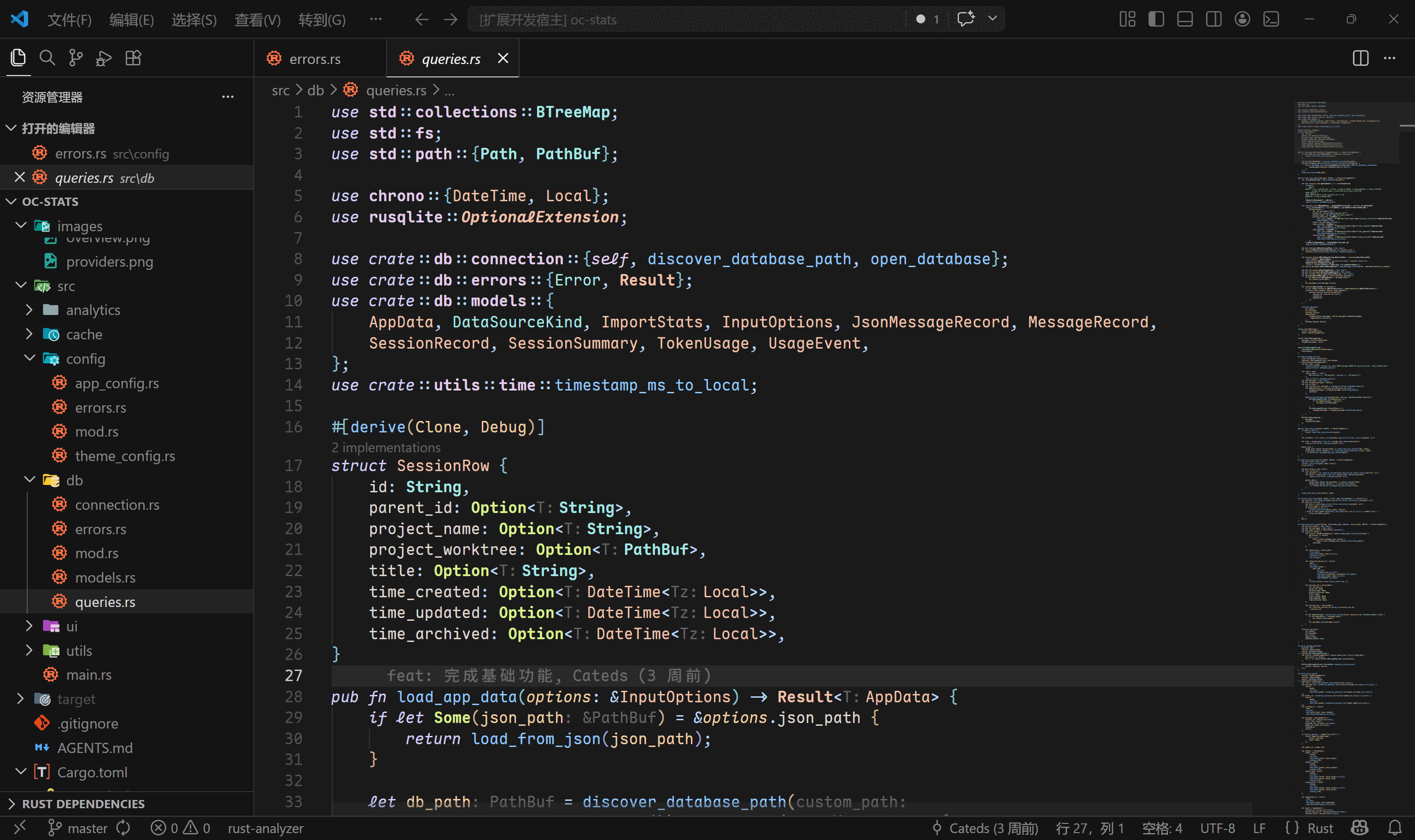Screen dimensions: 1415x840
Task: Click the Copilot chat icon in title bar
Action: pos(965,19)
